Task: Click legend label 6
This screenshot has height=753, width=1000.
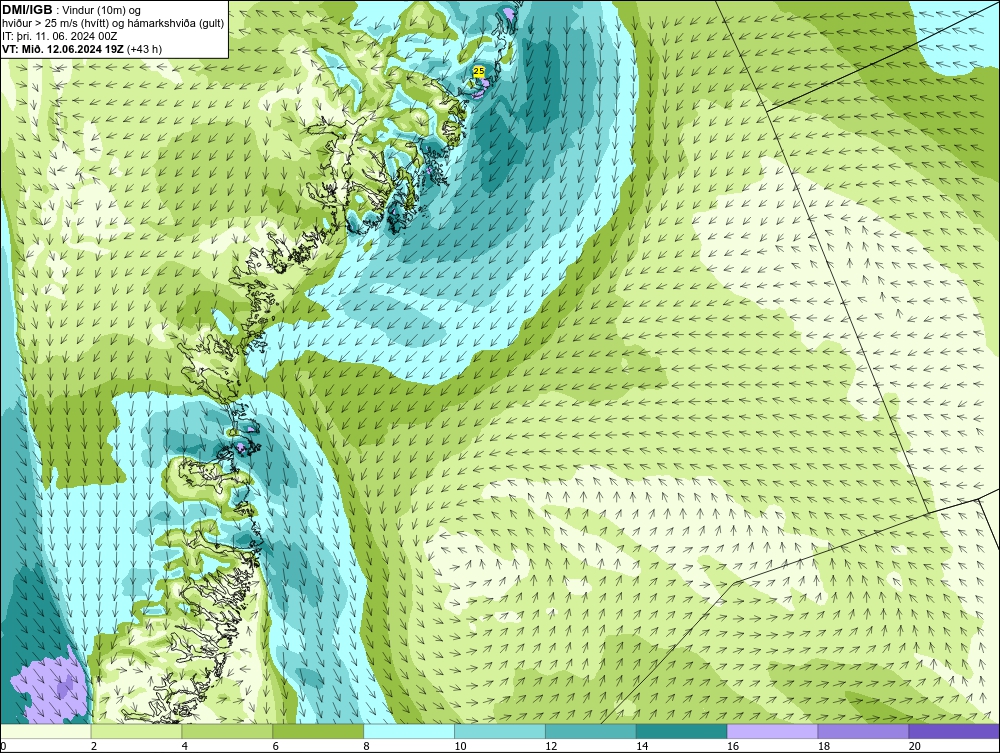Action: [276, 746]
